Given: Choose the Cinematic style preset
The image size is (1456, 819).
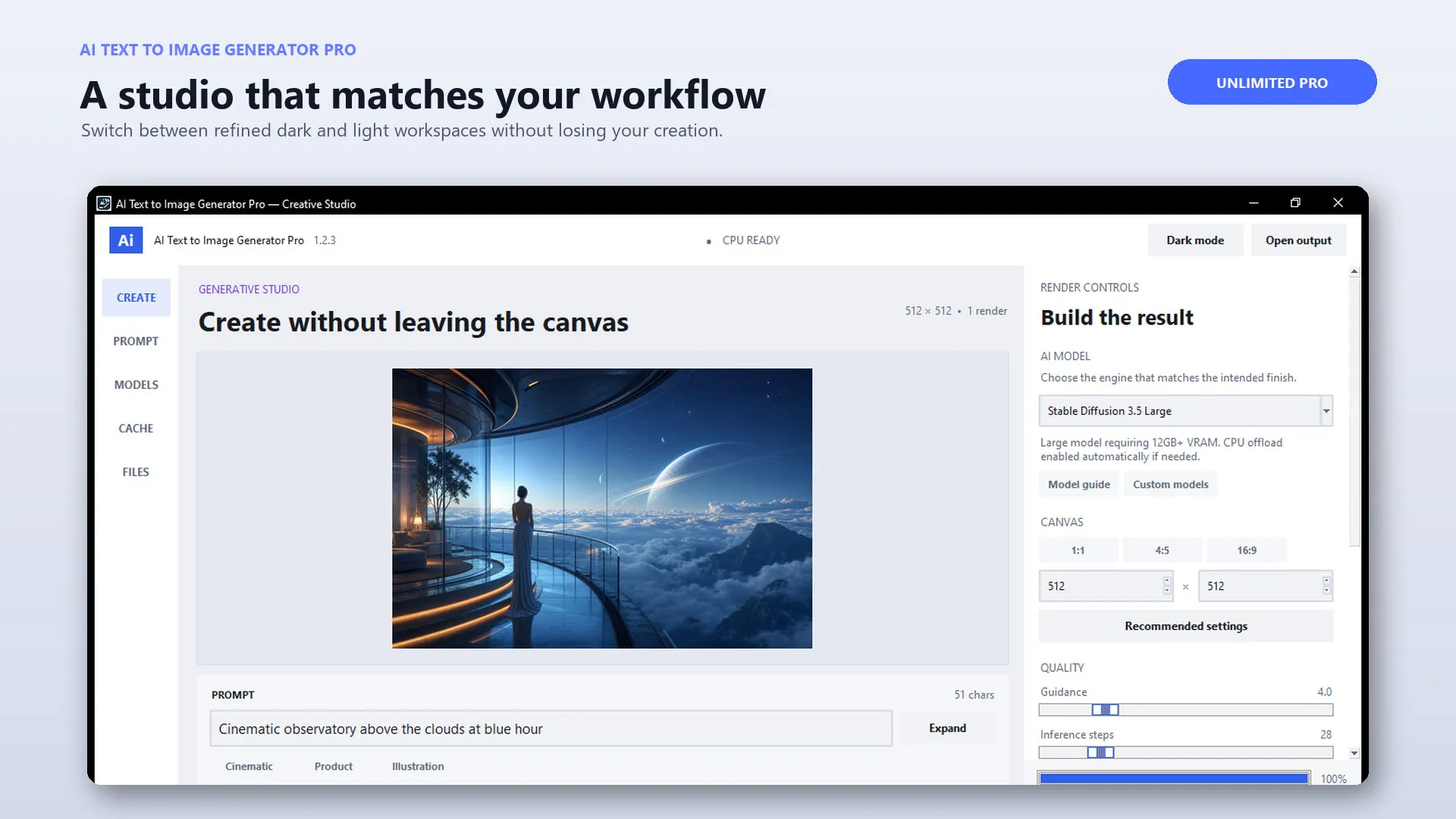Looking at the screenshot, I should coord(249,767).
